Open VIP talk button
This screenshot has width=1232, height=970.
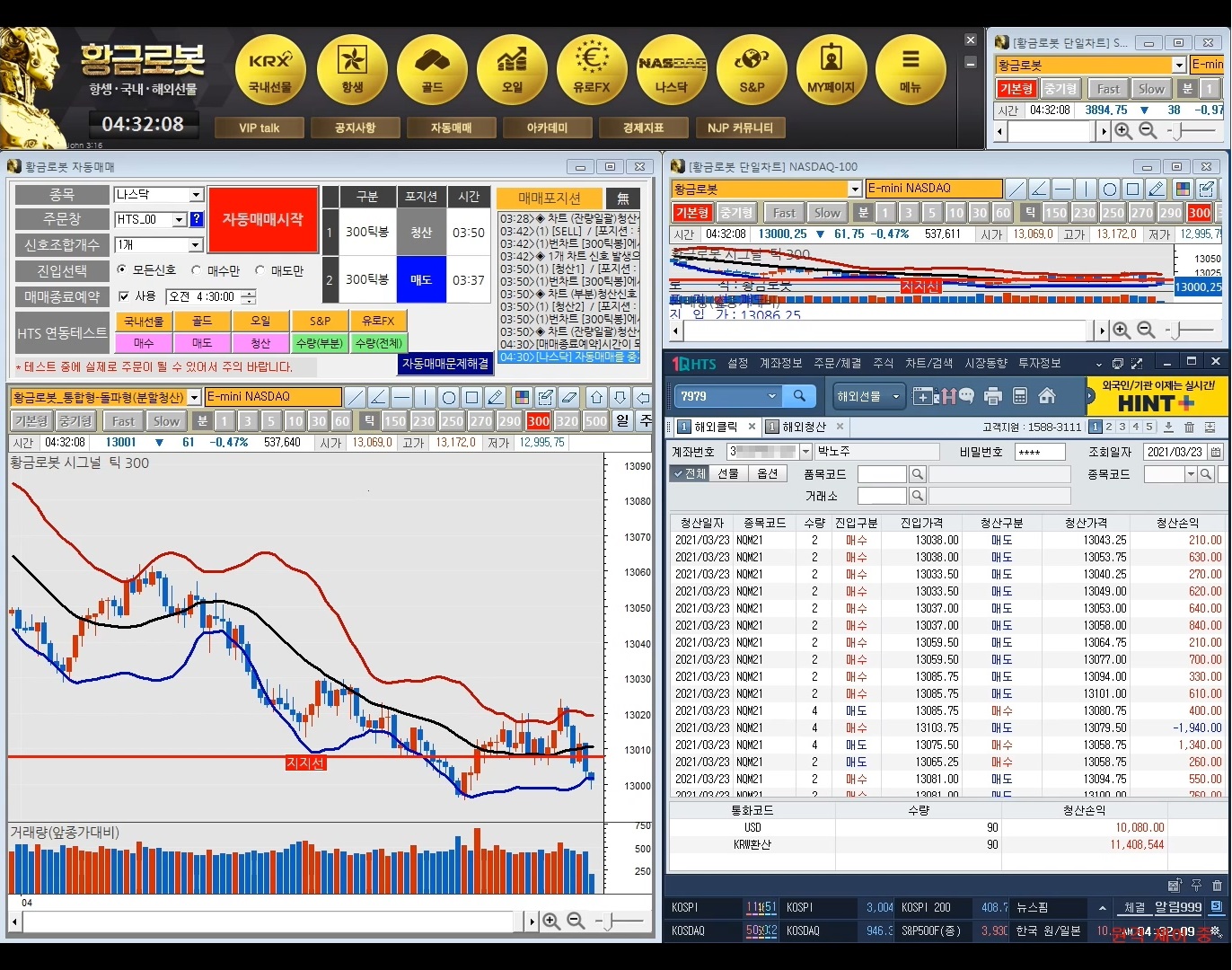coord(259,128)
